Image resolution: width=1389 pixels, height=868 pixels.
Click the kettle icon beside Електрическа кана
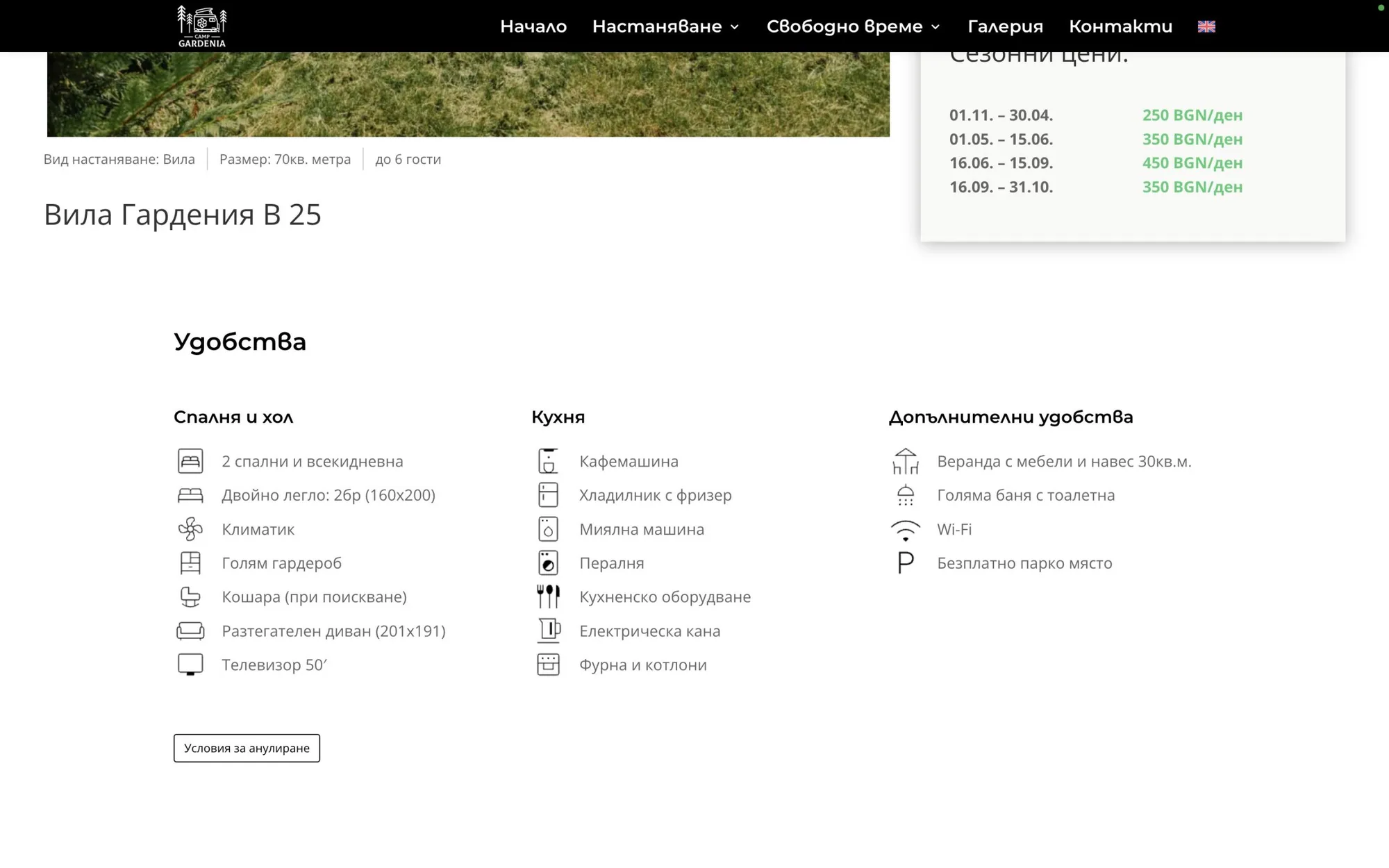tap(549, 631)
